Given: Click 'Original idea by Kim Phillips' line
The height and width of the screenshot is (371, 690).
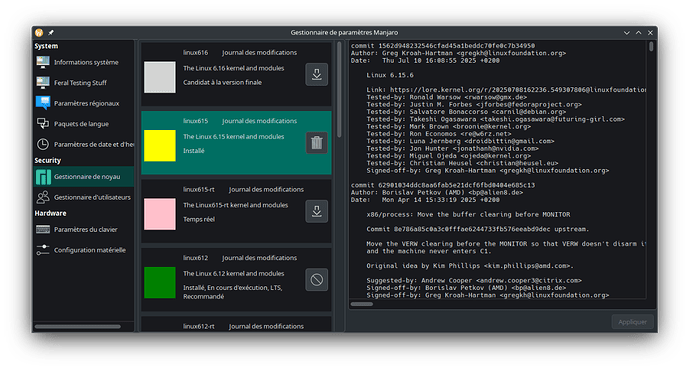Looking at the screenshot, I should coord(470,266).
